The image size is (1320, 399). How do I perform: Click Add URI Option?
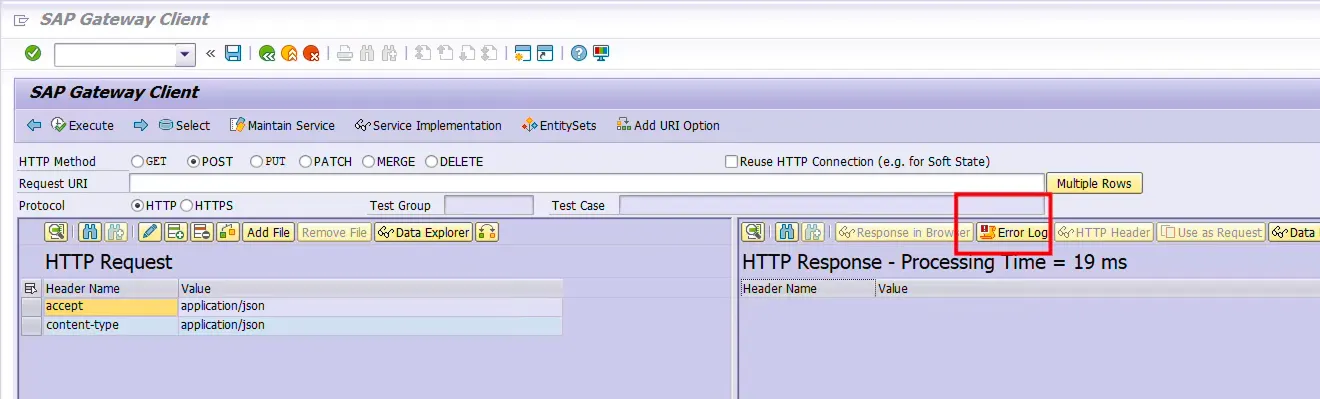click(x=668, y=125)
